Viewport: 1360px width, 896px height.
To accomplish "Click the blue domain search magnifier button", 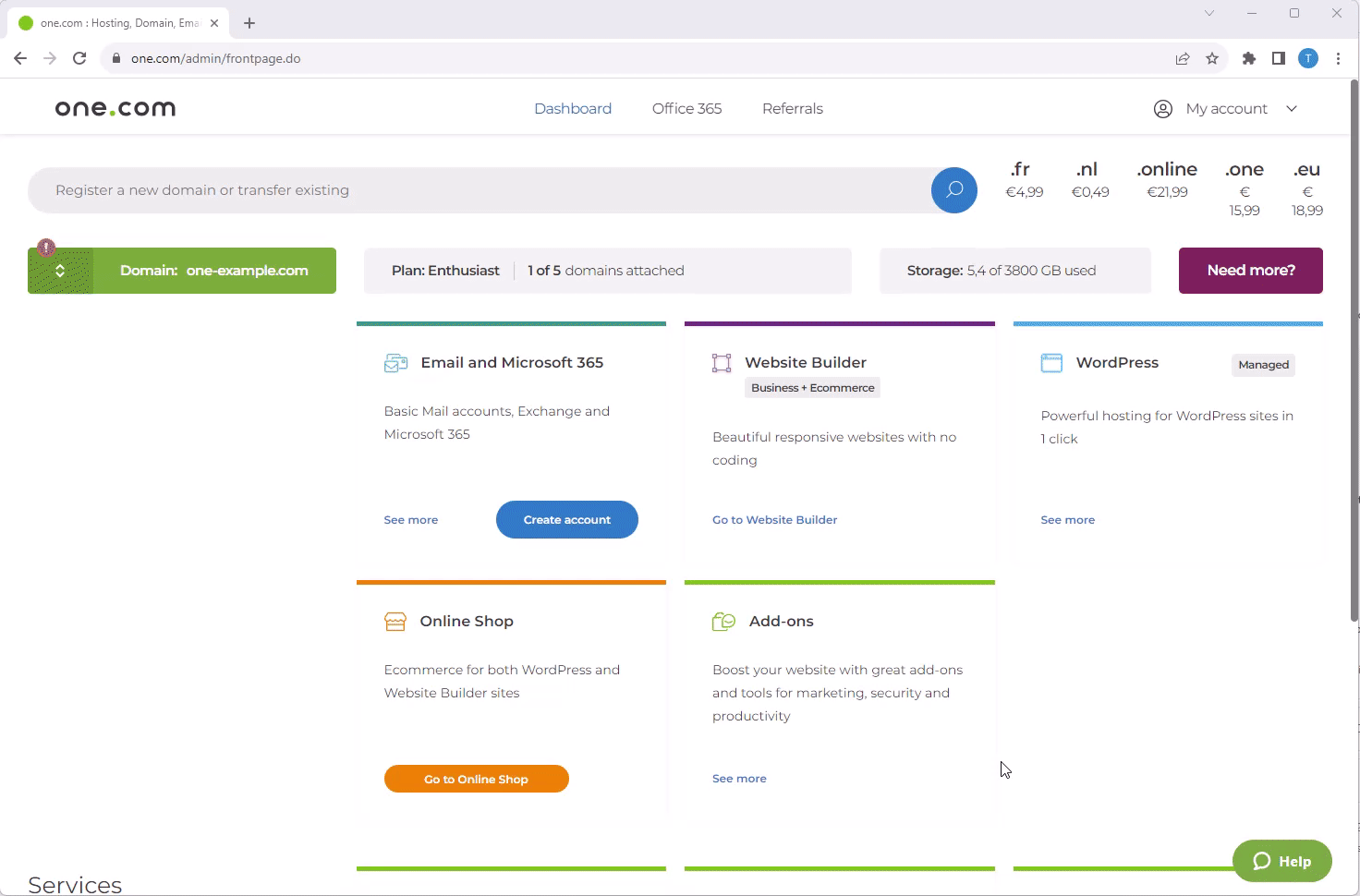I will [x=953, y=190].
